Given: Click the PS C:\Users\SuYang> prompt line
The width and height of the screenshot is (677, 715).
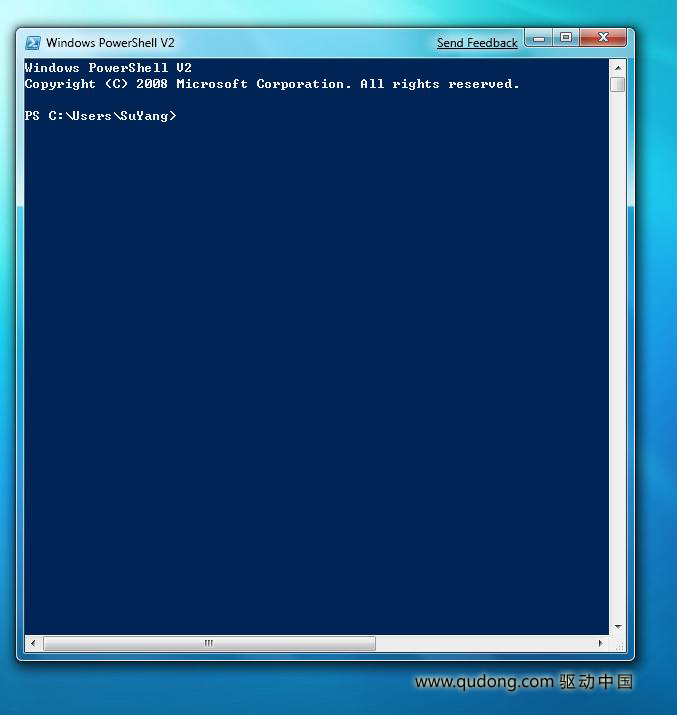Looking at the screenshot, I should click(100, 116).
